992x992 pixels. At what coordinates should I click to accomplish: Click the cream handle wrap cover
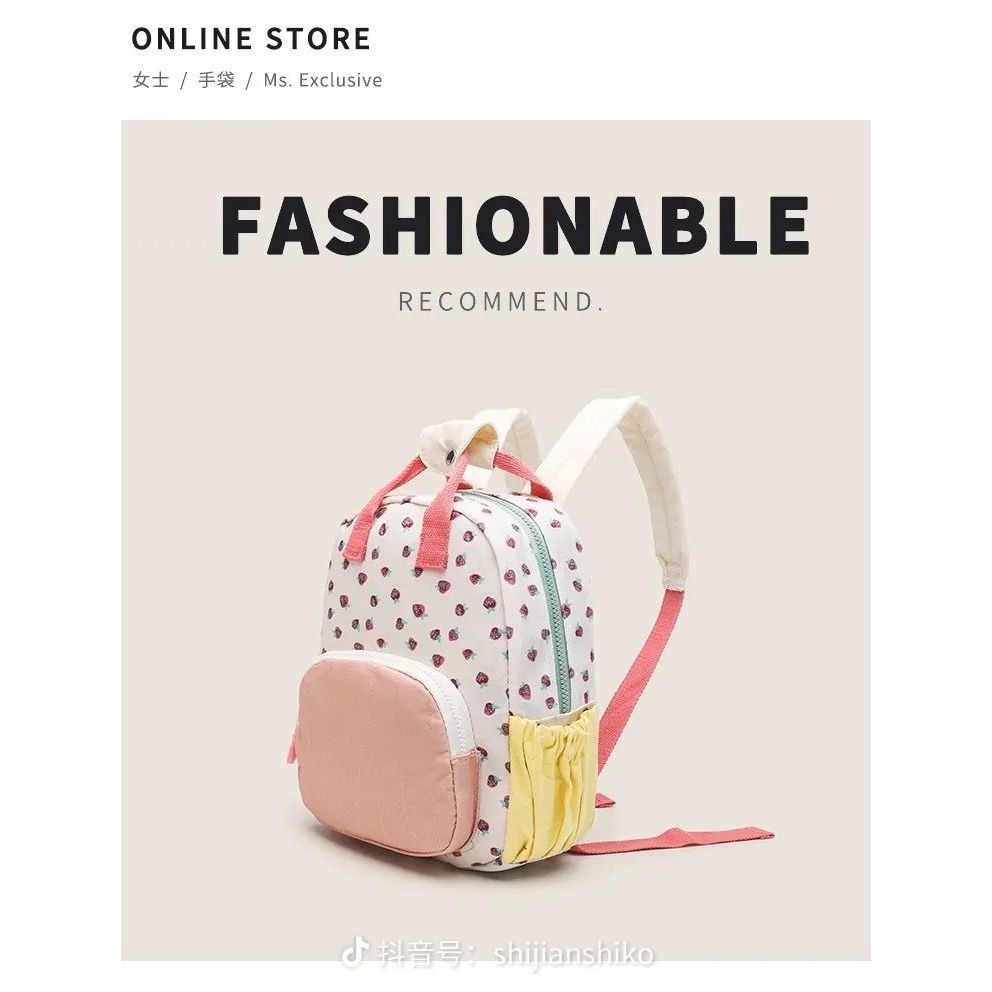click(452, 437)
